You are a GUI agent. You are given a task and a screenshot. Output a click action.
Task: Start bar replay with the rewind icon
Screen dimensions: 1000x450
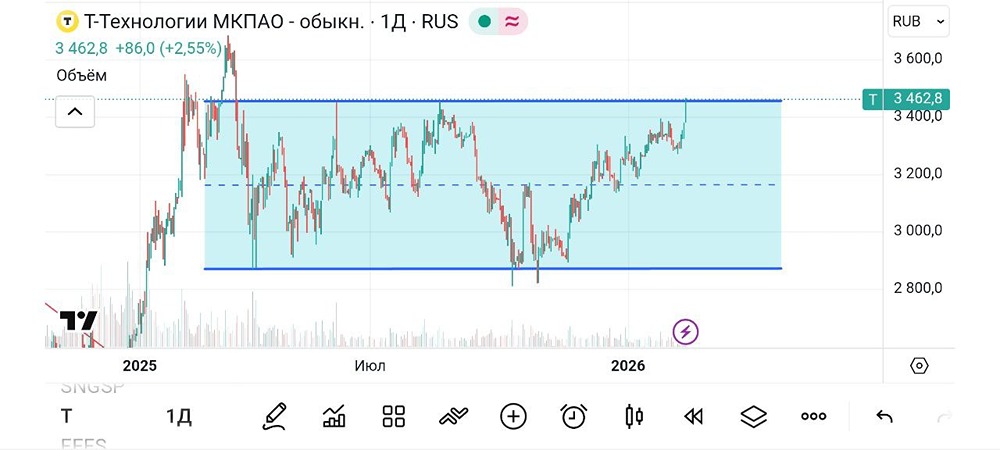pyautogui.click(x=693, y=416)
